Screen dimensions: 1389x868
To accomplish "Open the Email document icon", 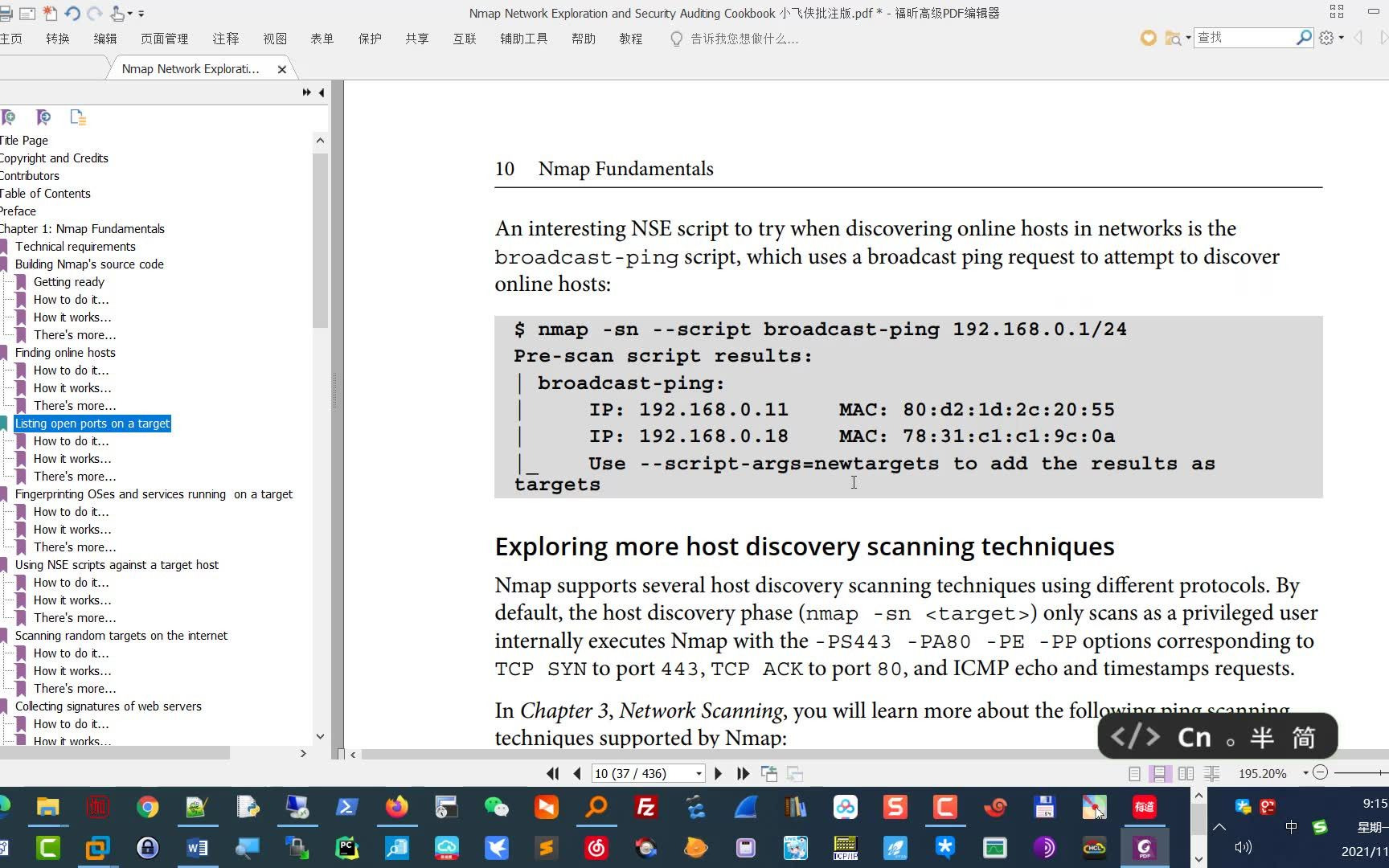I will [27, 13].
